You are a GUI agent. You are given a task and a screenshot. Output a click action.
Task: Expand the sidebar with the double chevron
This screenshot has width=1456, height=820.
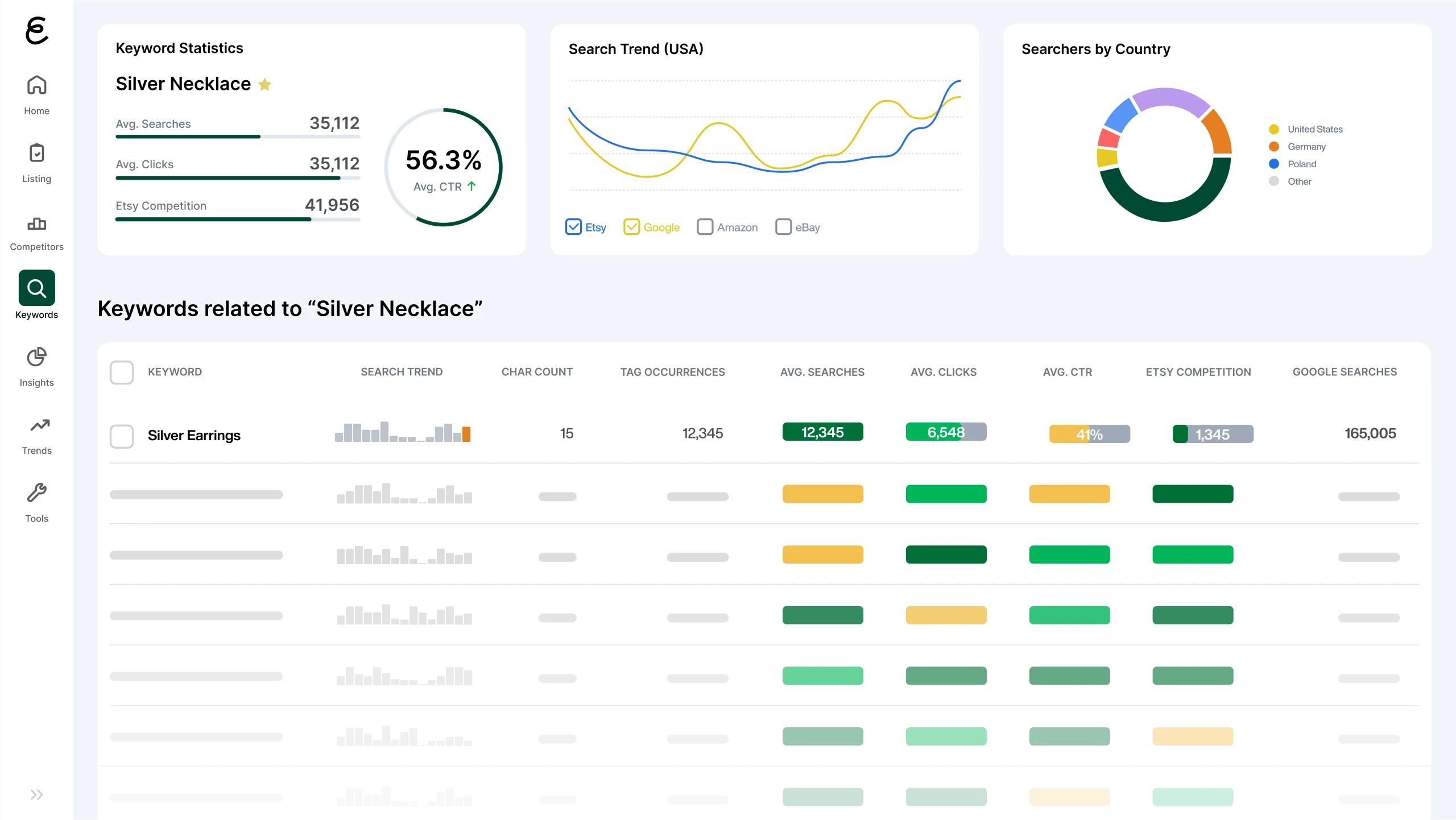click(x=36, y=794)
